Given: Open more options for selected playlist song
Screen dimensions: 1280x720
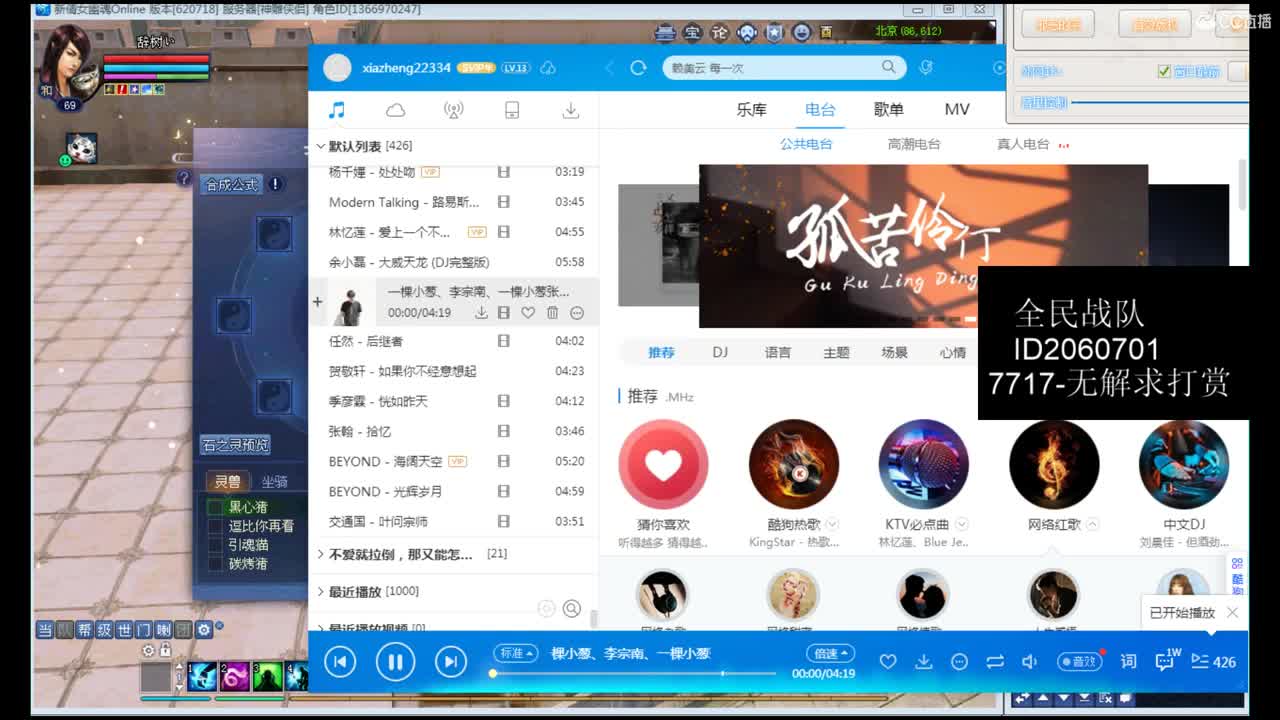Looking at the screenshot, I should click(x=577, y=313).
